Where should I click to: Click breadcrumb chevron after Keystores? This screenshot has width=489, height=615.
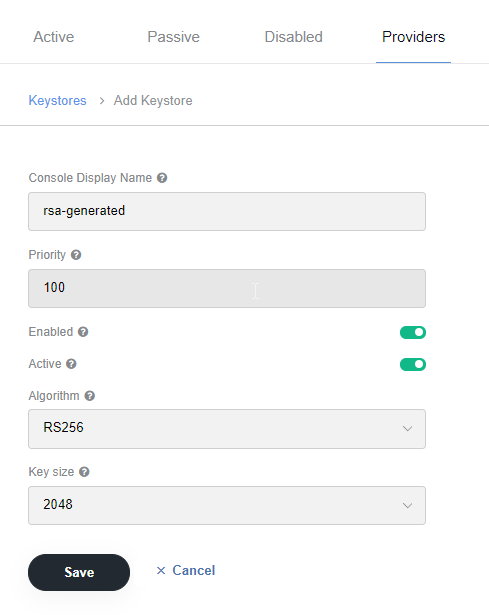click(x=102, y=101)
